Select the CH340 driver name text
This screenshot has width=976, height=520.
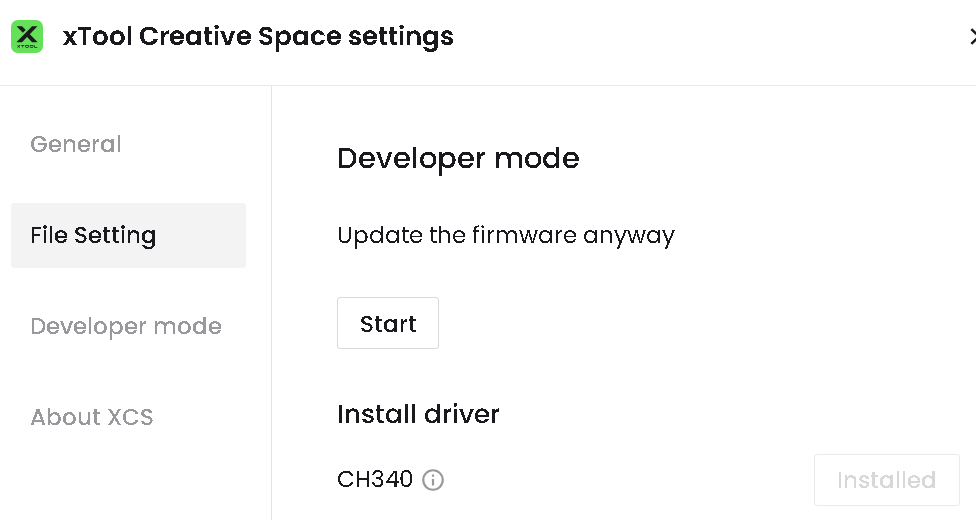coord(375,480)
